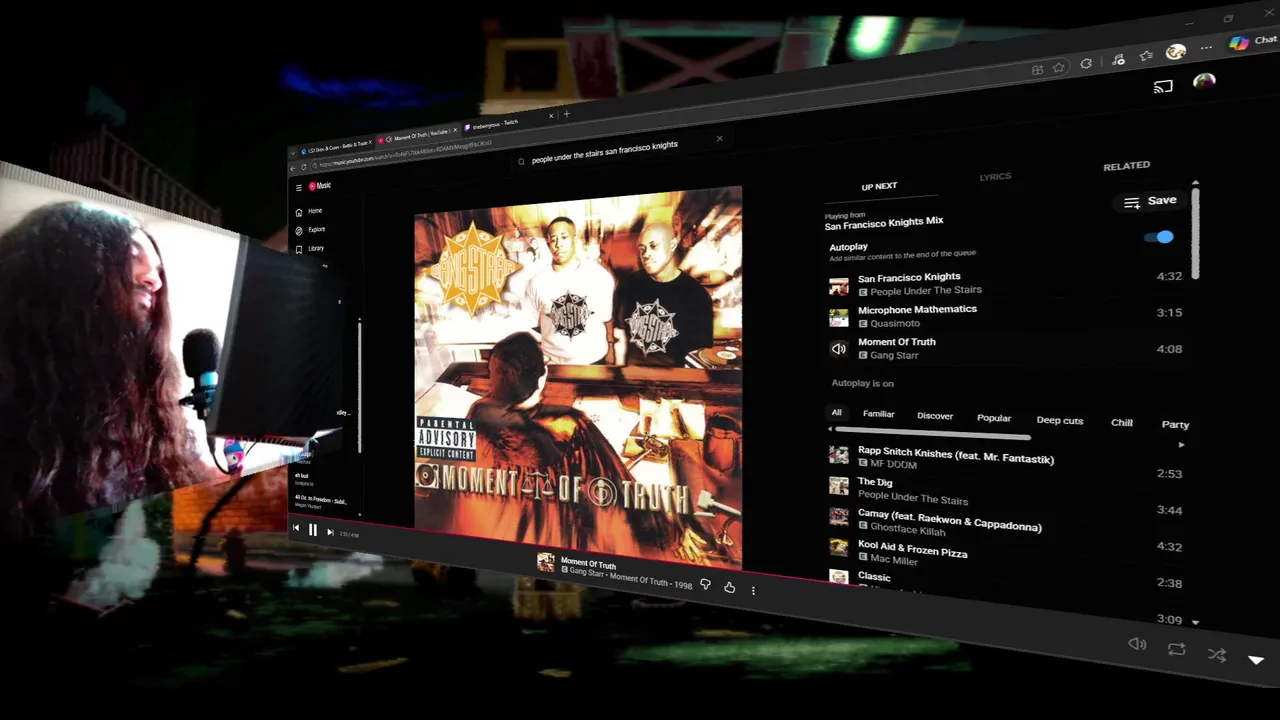The image size is (1280, 720).
Task: Pause the currently playing song
Action: 312,531
